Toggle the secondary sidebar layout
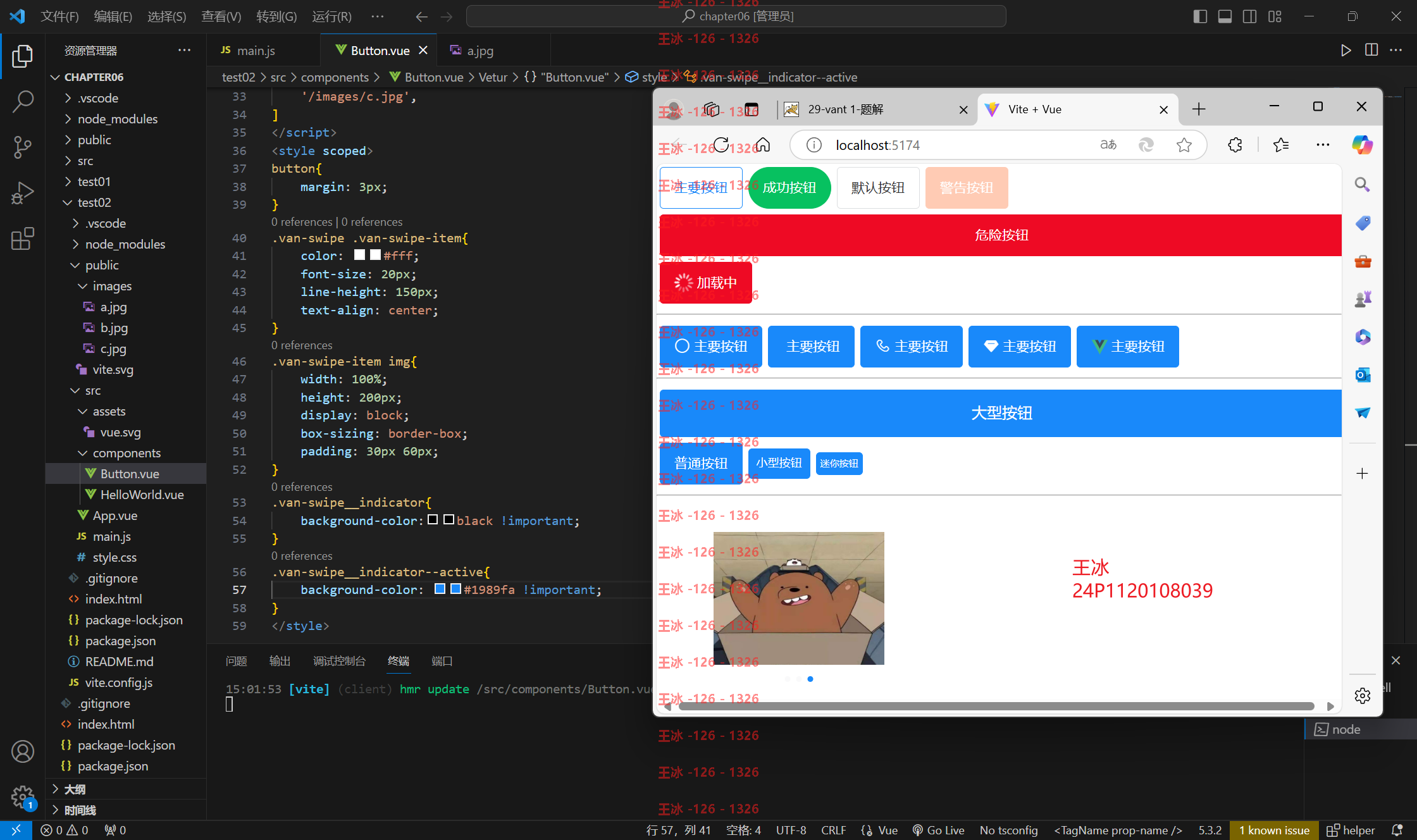This screenshot has height=840, width=1417. (x=1249, y=16)
